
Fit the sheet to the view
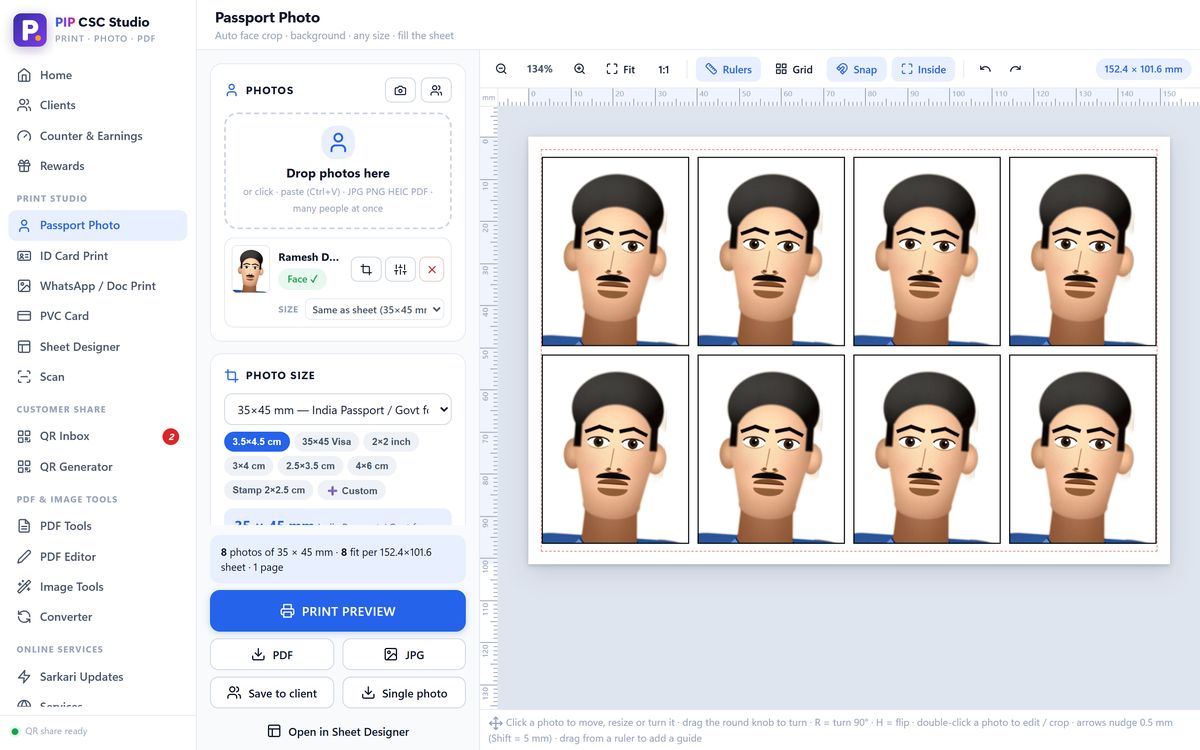point(620,69)
